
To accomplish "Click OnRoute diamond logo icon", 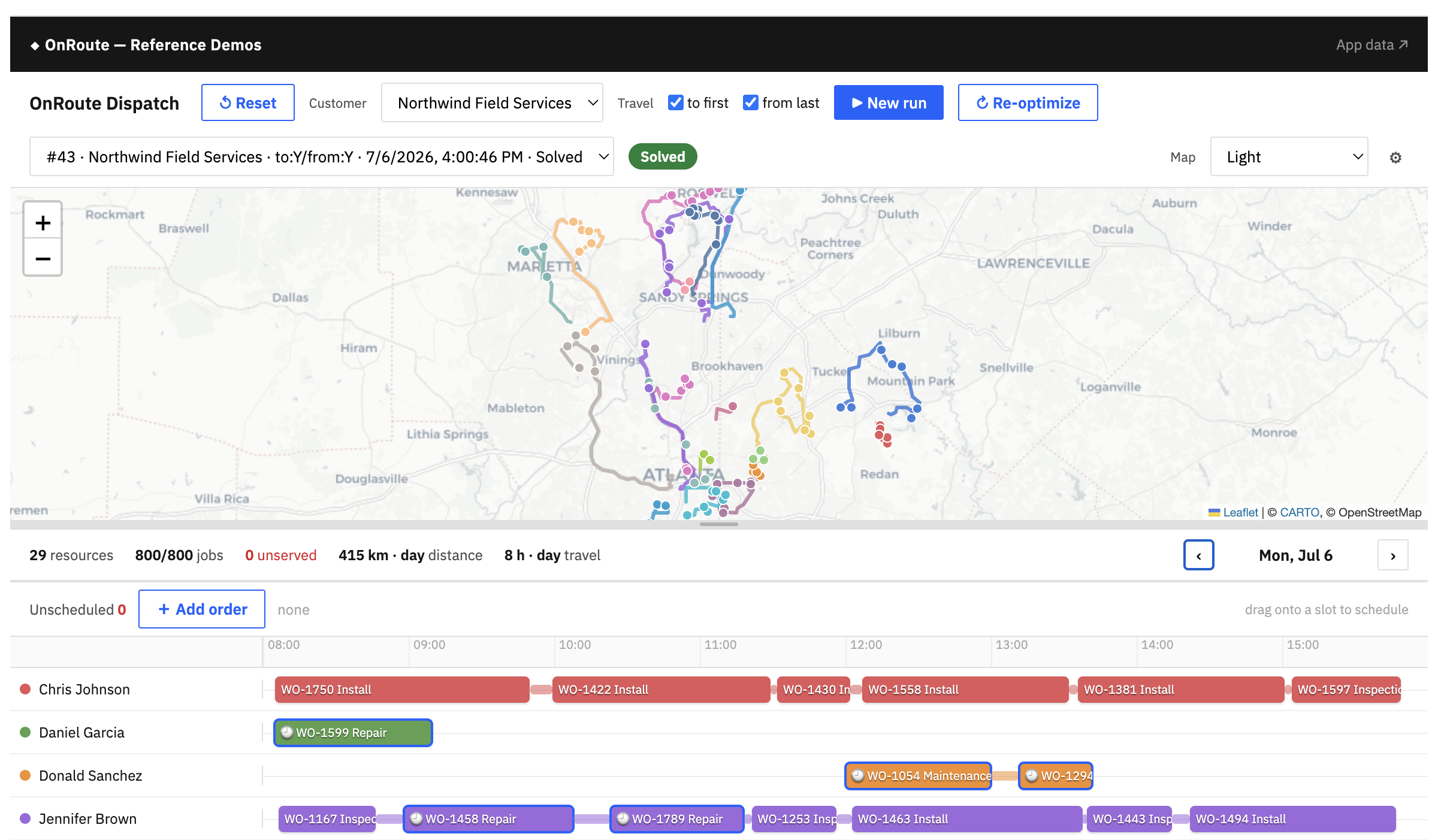I will pyautogui.click(x=35, y=46).
